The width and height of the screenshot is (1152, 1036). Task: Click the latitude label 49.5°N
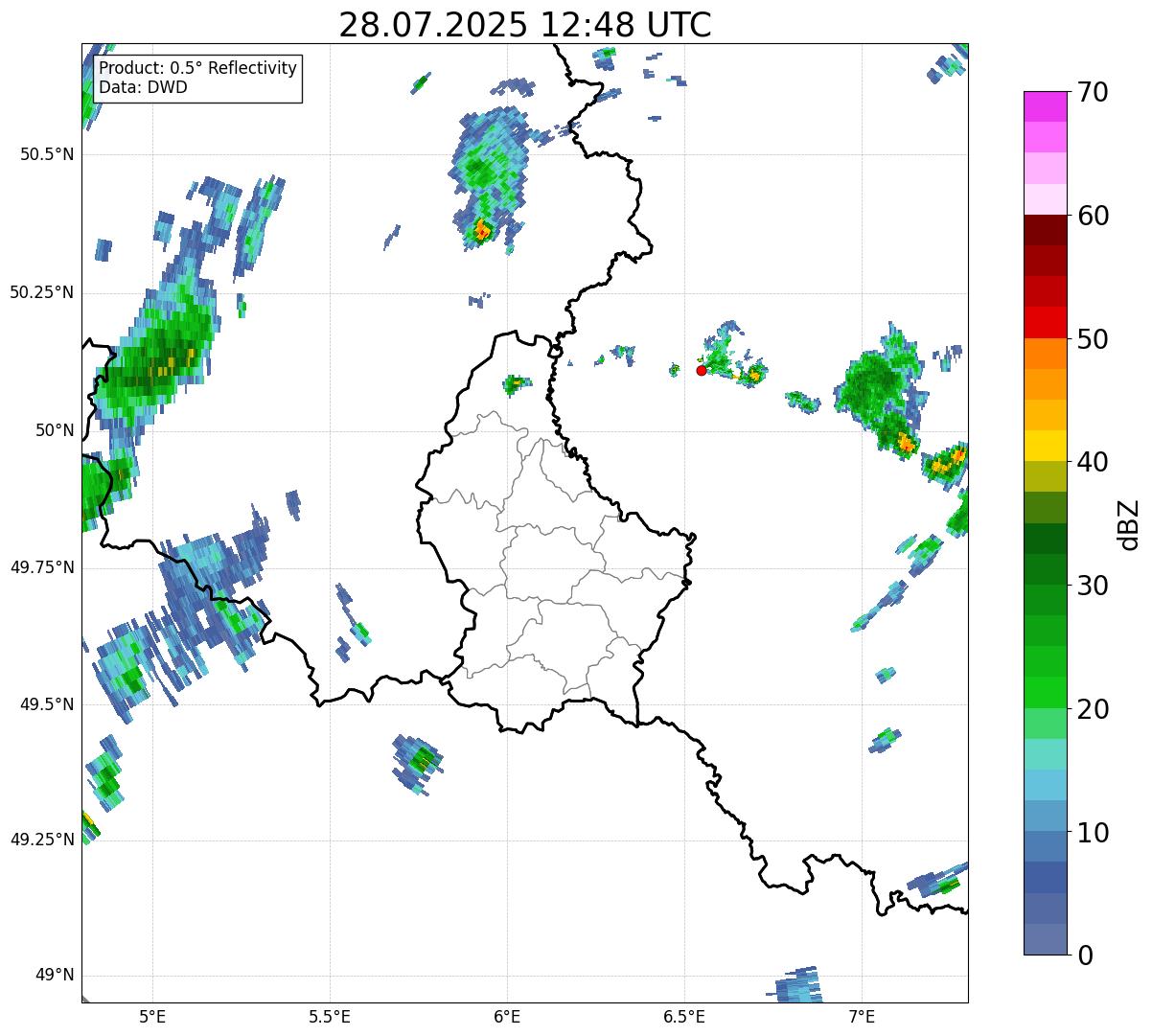point(46,704)
